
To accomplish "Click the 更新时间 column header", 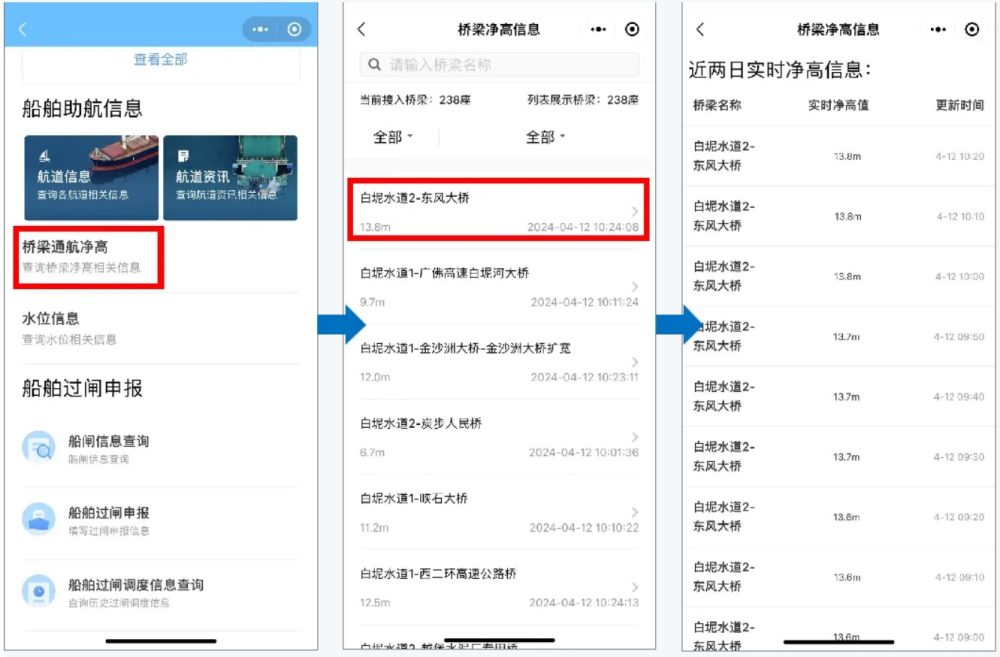I will [959, 105].
